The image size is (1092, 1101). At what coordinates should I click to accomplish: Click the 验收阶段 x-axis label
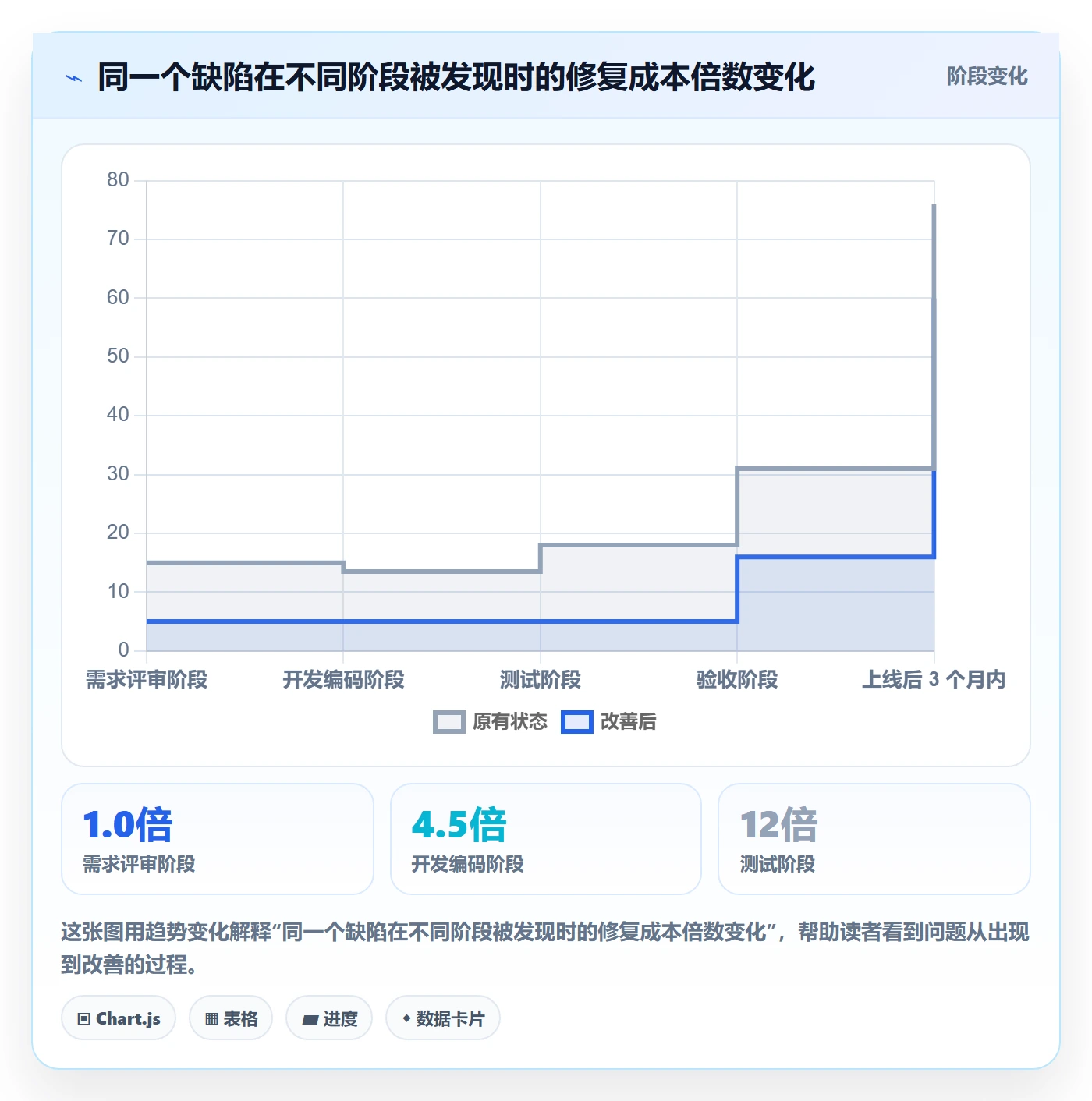737,680
